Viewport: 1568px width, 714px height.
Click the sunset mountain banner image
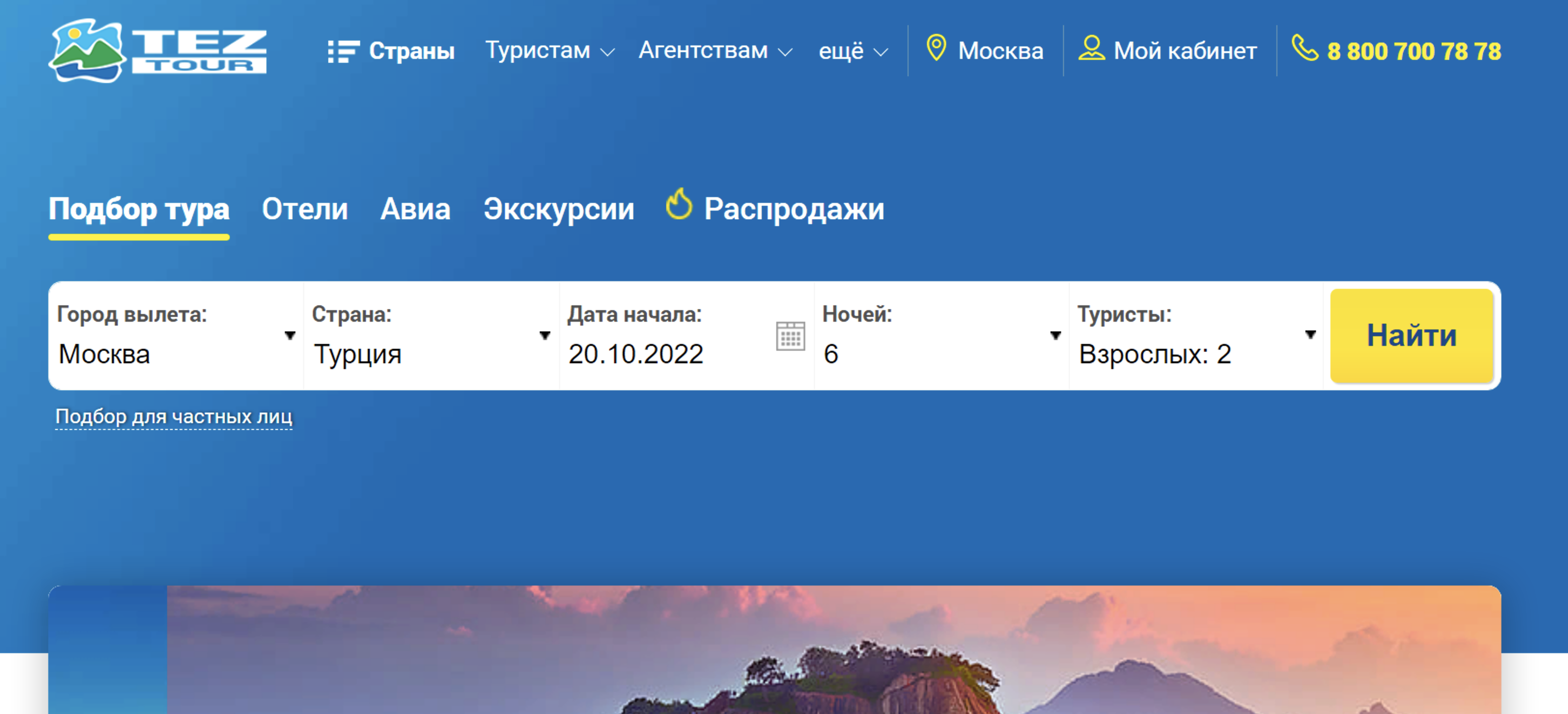click(x=774, y=649)
